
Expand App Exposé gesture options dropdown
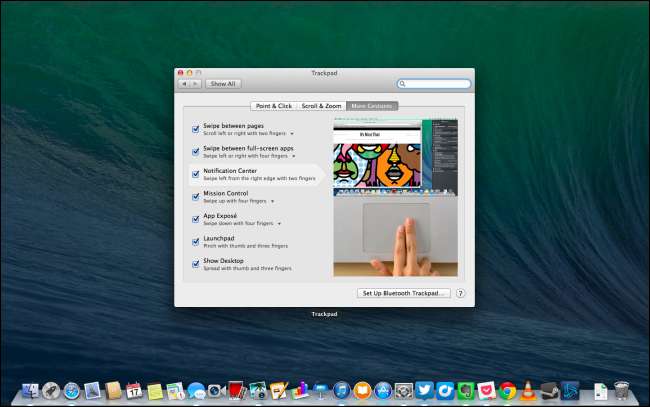point(279,223)
